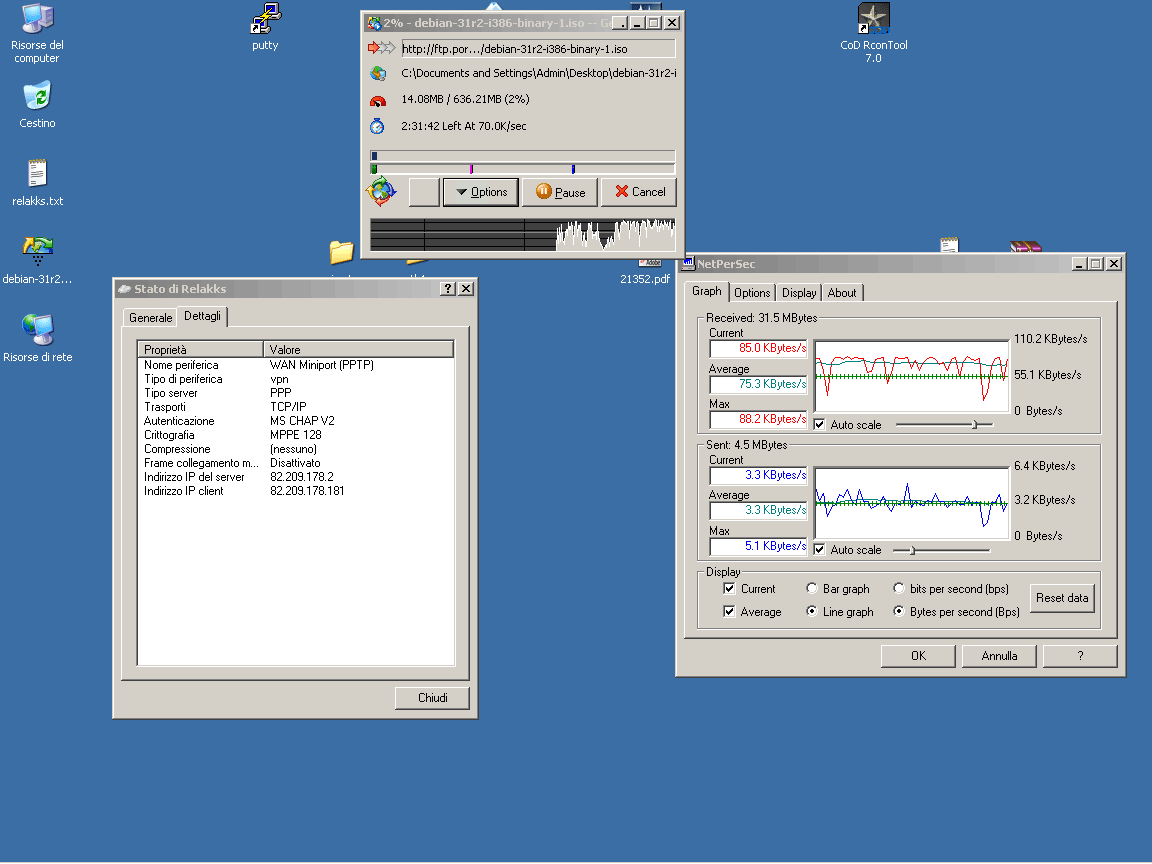
Task: Choose bits per second (bps) units
Action: pyautogui.click(x=899, y=589)
